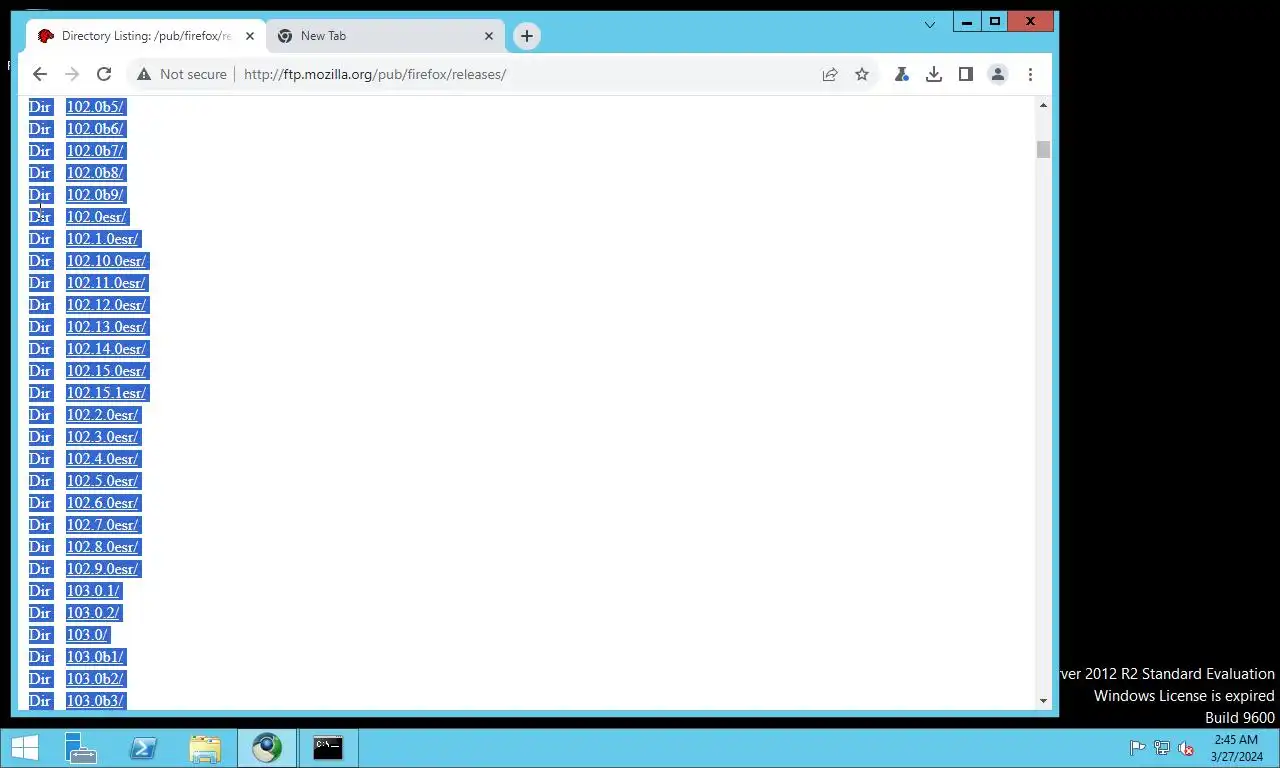
Task: Open the 102.13.0esr/ directory link
Action: [106, 327]
